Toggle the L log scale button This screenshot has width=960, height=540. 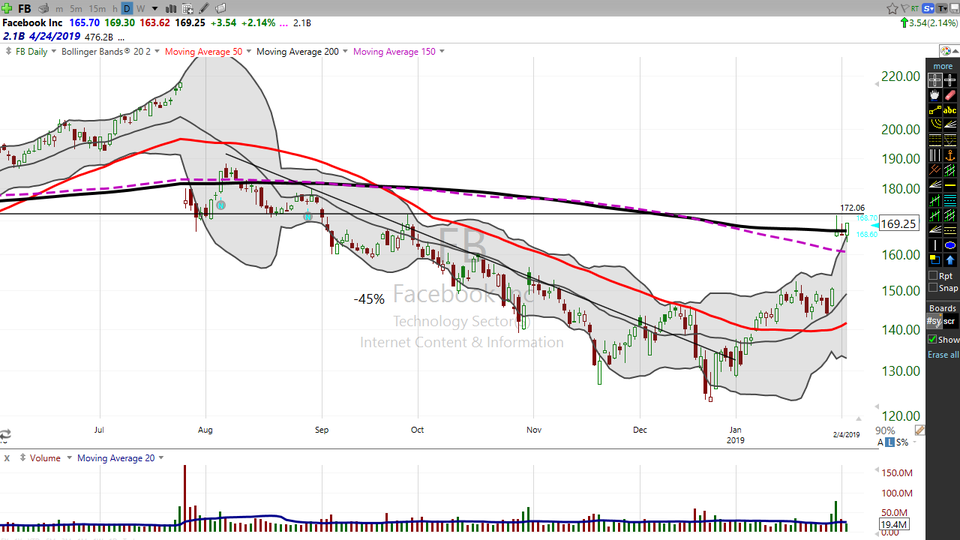(x=891, y=442)
